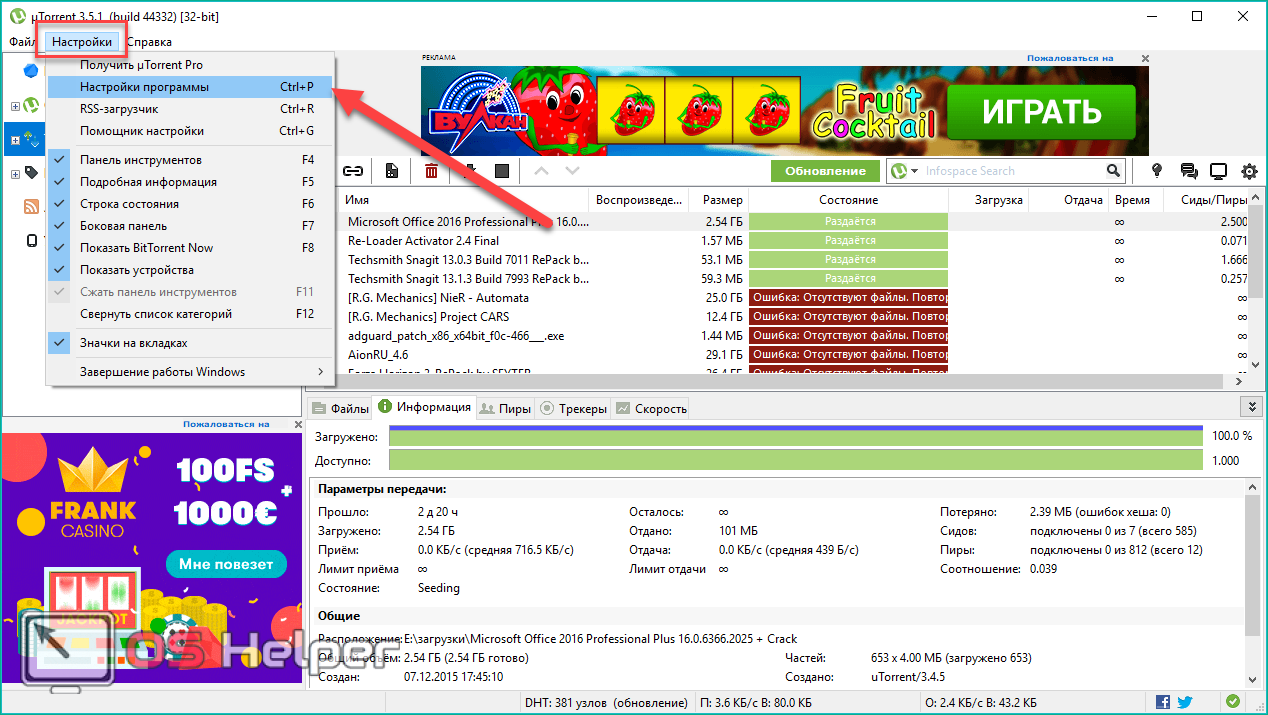This screenshot has height=715, width=1268.
Task: Click the Infospace Search input field
Action: click(1010, 171)
